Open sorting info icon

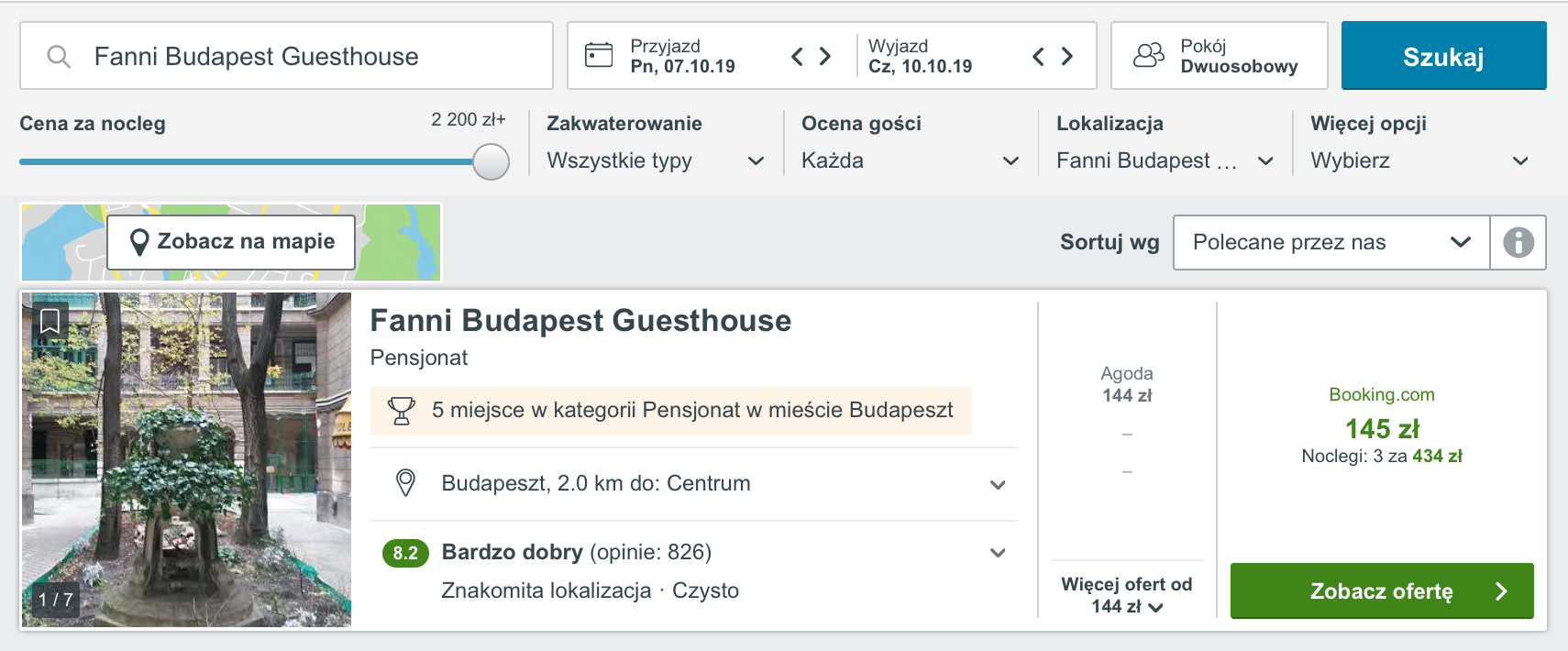[1518, 242]
